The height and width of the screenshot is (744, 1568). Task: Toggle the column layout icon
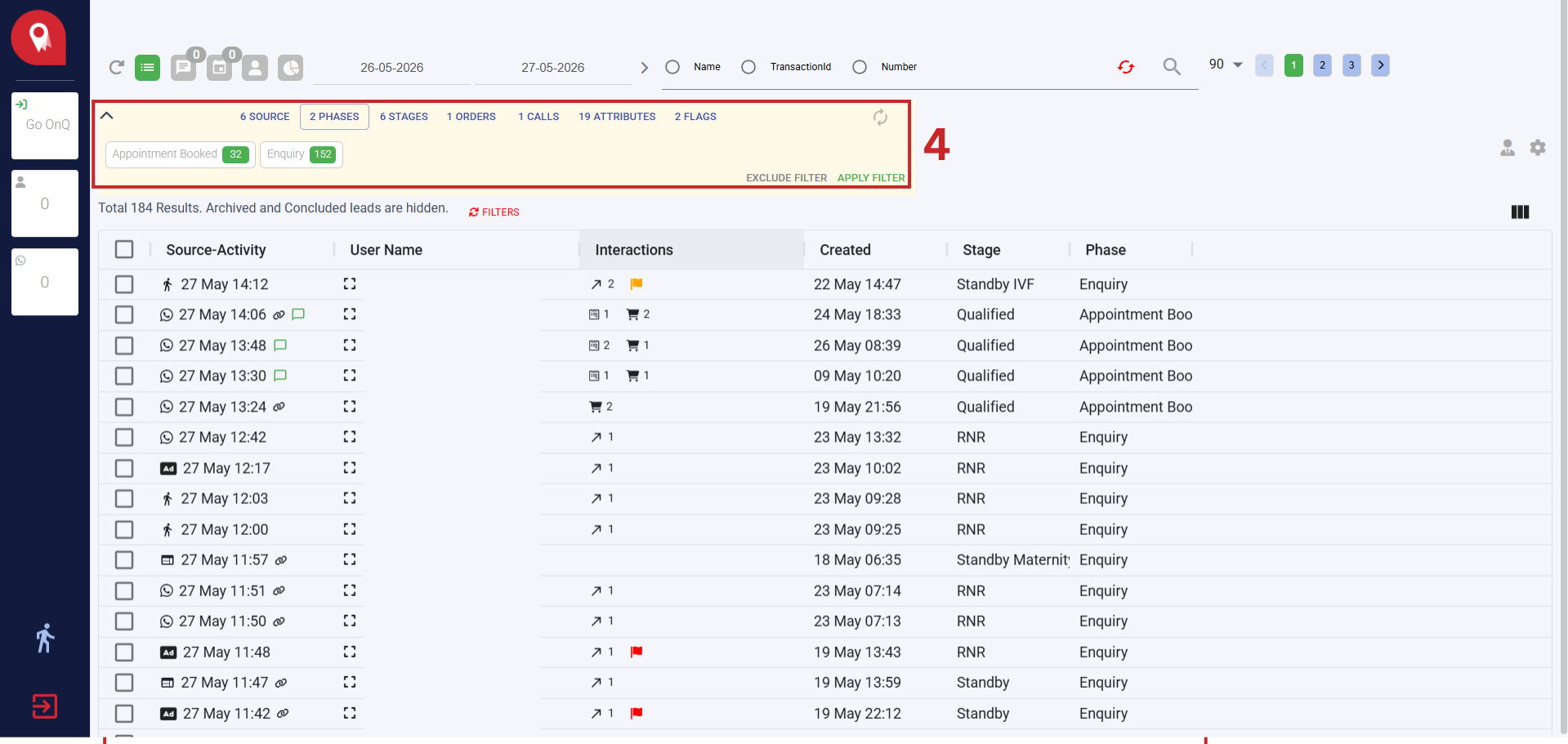coord(1520,212)
